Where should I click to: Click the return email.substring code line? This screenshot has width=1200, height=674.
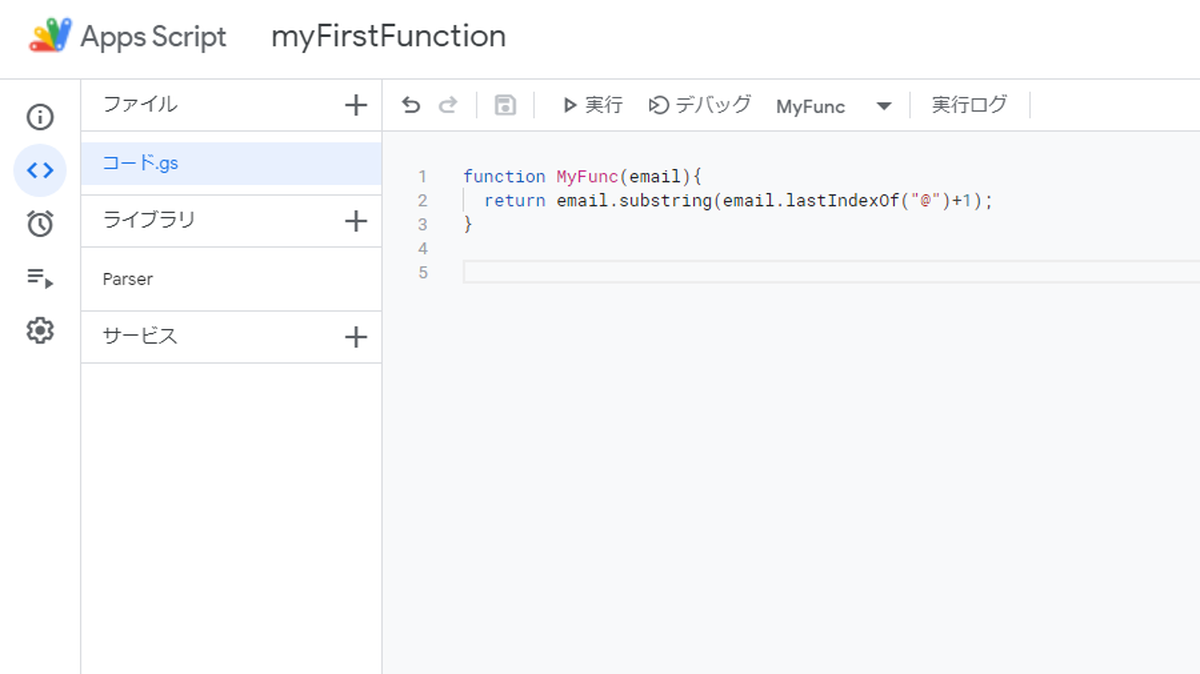pyautogui.click(x=738, y=200)
